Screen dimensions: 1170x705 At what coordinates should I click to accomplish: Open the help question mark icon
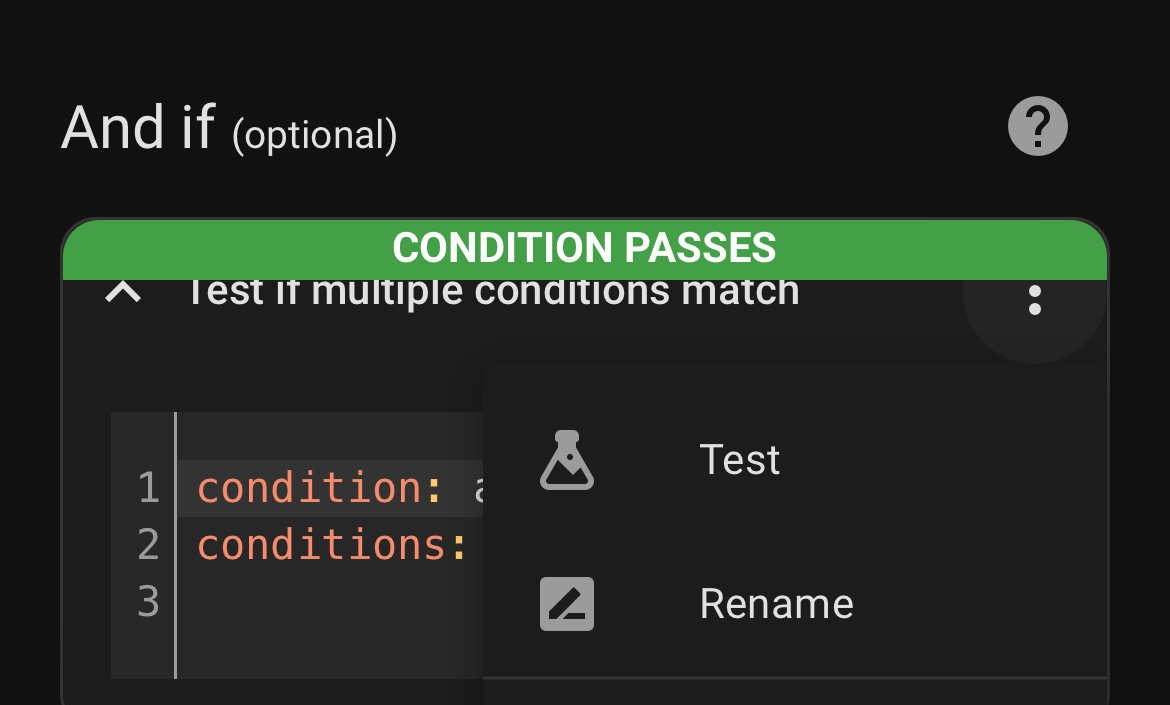1037,127
